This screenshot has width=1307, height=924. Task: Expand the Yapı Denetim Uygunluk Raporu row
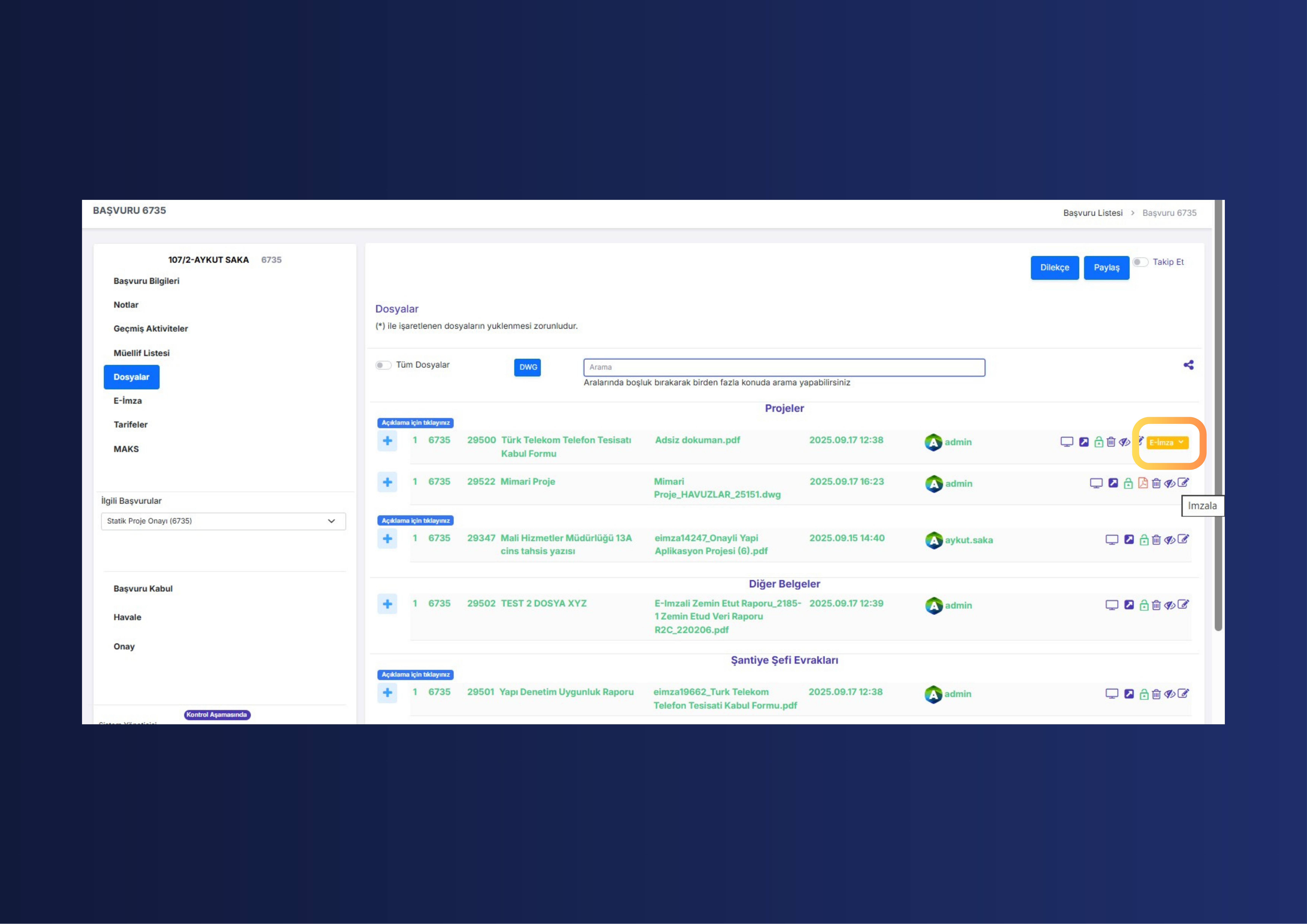[387, 693]
